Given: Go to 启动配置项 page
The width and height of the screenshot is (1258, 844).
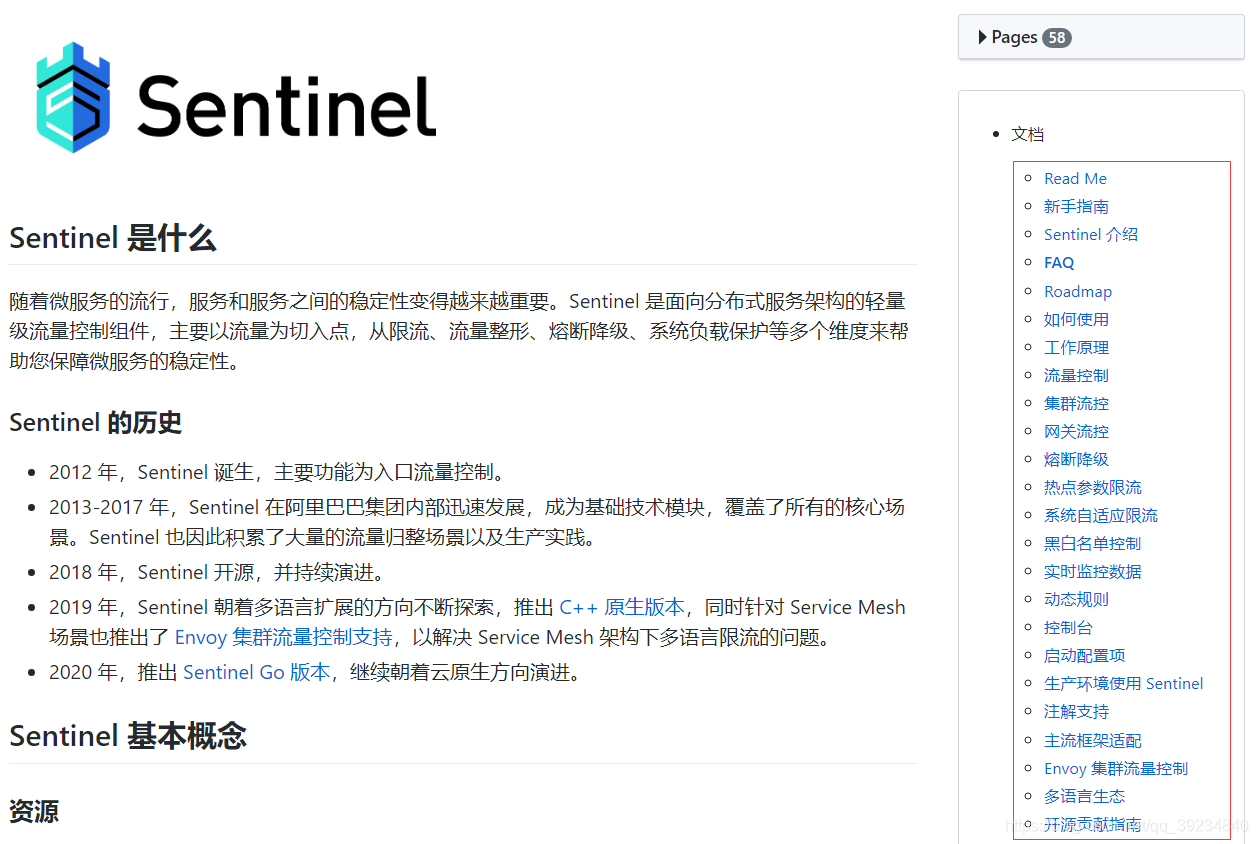Looking at the screenshot, I should [1085, 655].
